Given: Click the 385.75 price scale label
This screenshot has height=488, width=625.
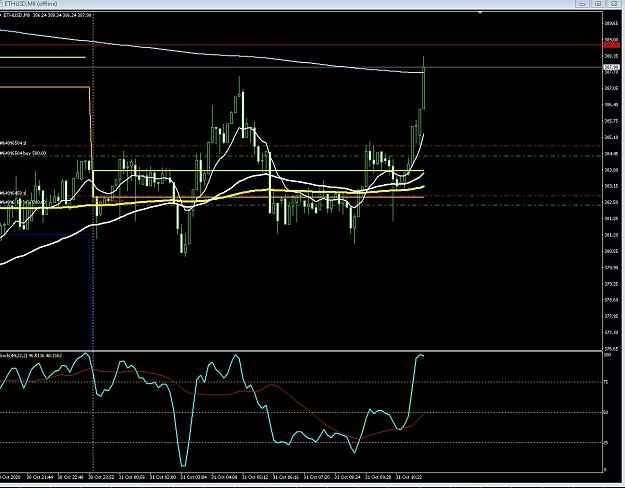Looking at the screenshot, I should coord(611,121).
